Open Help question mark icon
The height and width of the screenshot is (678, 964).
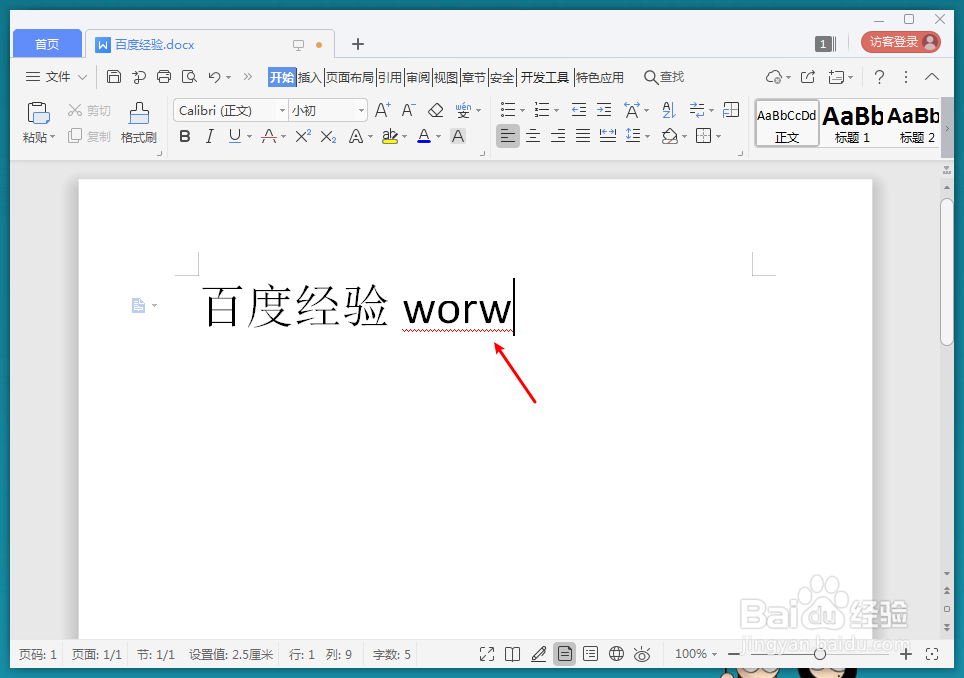click(x=879, y=77)
